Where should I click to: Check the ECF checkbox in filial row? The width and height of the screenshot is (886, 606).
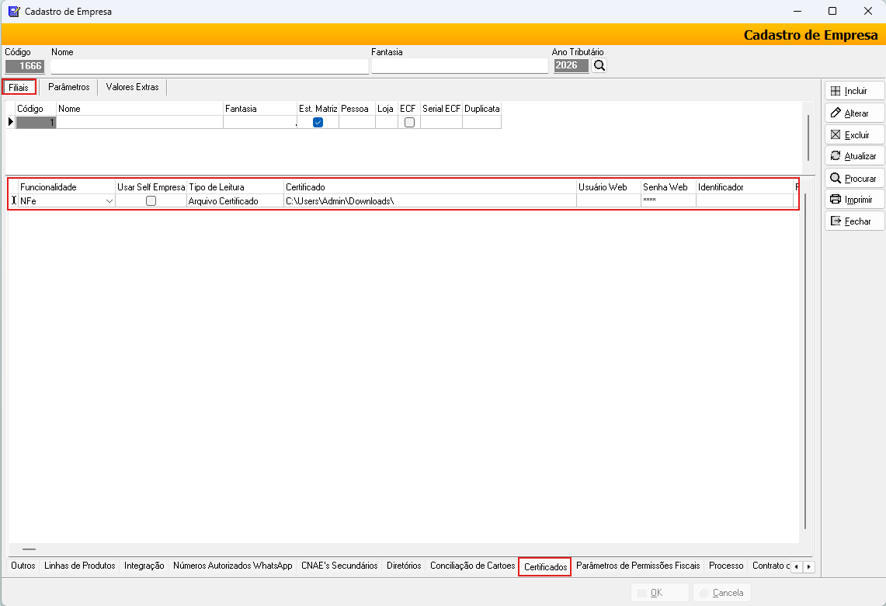tap(410, 122)
